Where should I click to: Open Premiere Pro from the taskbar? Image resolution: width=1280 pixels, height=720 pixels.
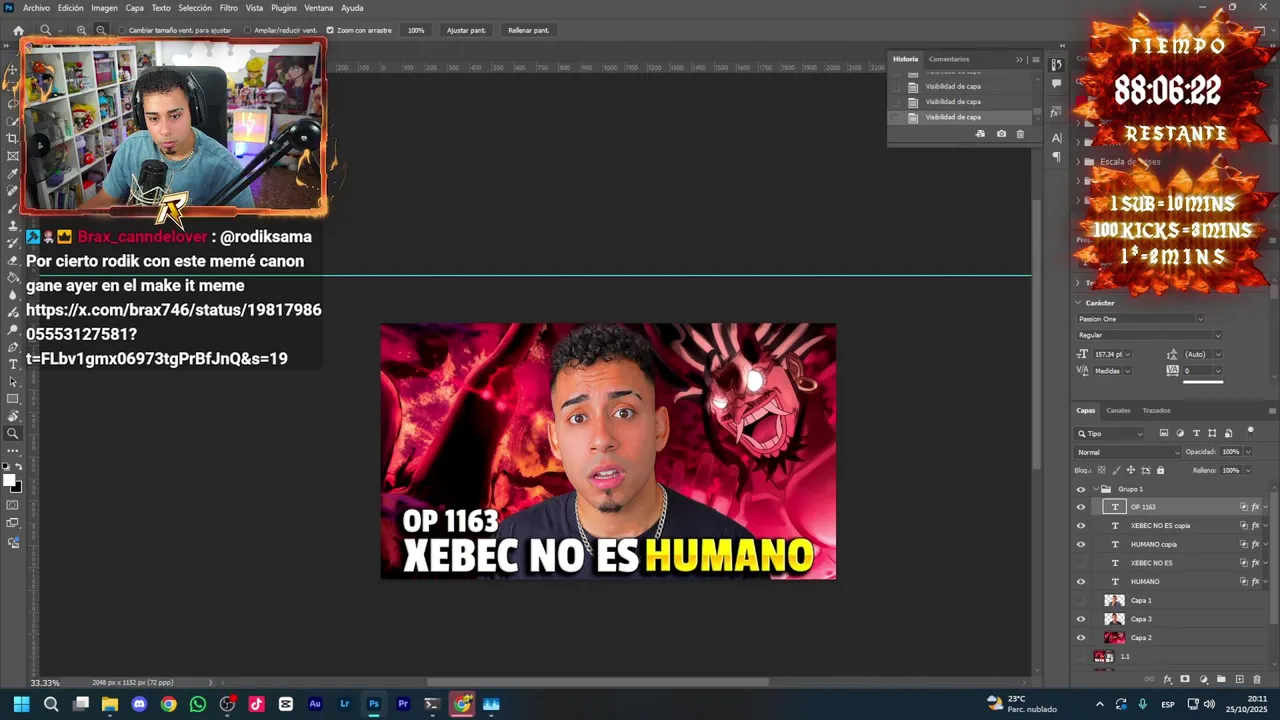tap(403, 704)
